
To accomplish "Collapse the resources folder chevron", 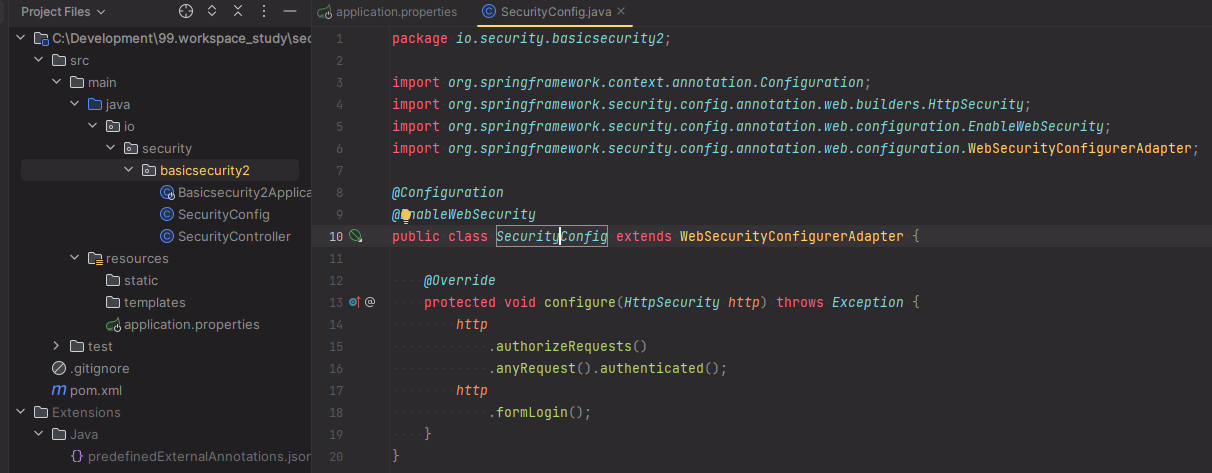I will (74, 258).
